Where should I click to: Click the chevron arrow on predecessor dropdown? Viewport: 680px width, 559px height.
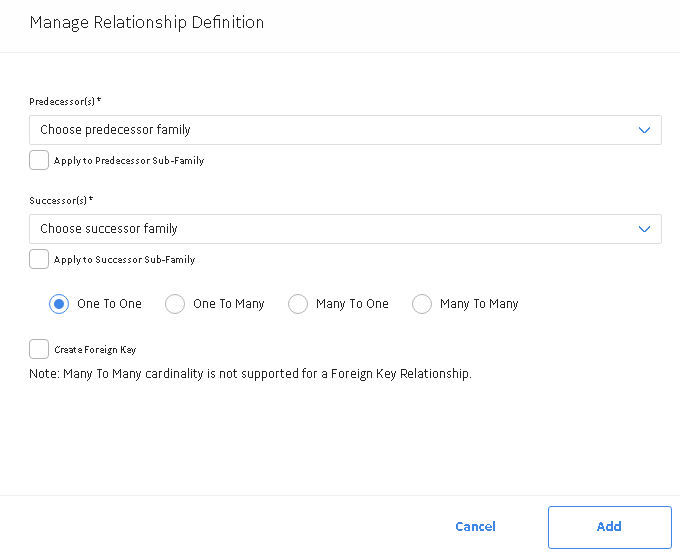pyautogui.click(x=644, y=130)
